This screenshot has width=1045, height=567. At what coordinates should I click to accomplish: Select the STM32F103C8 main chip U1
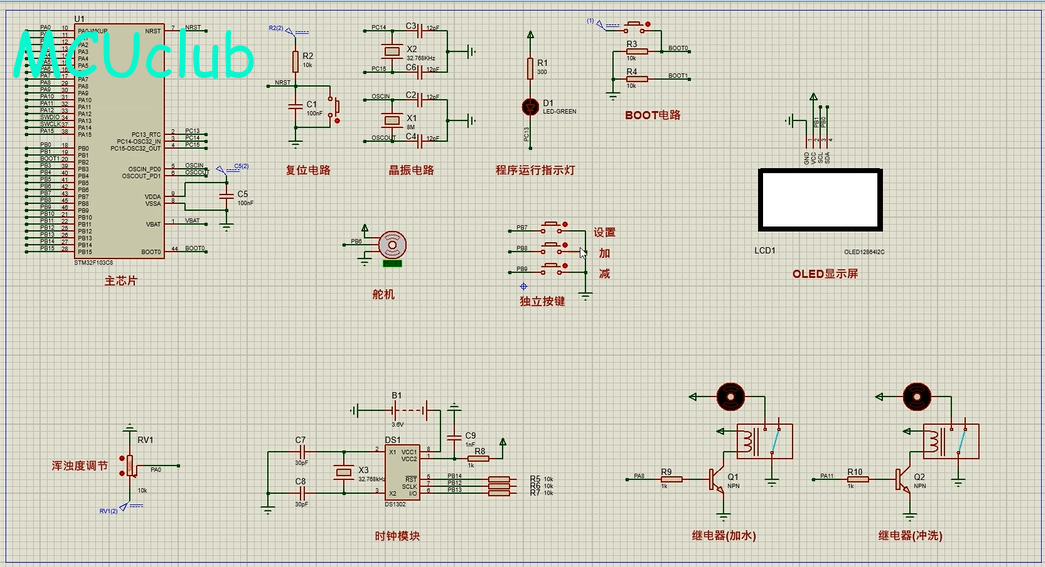pyautogui.click(x=119, y=141)
